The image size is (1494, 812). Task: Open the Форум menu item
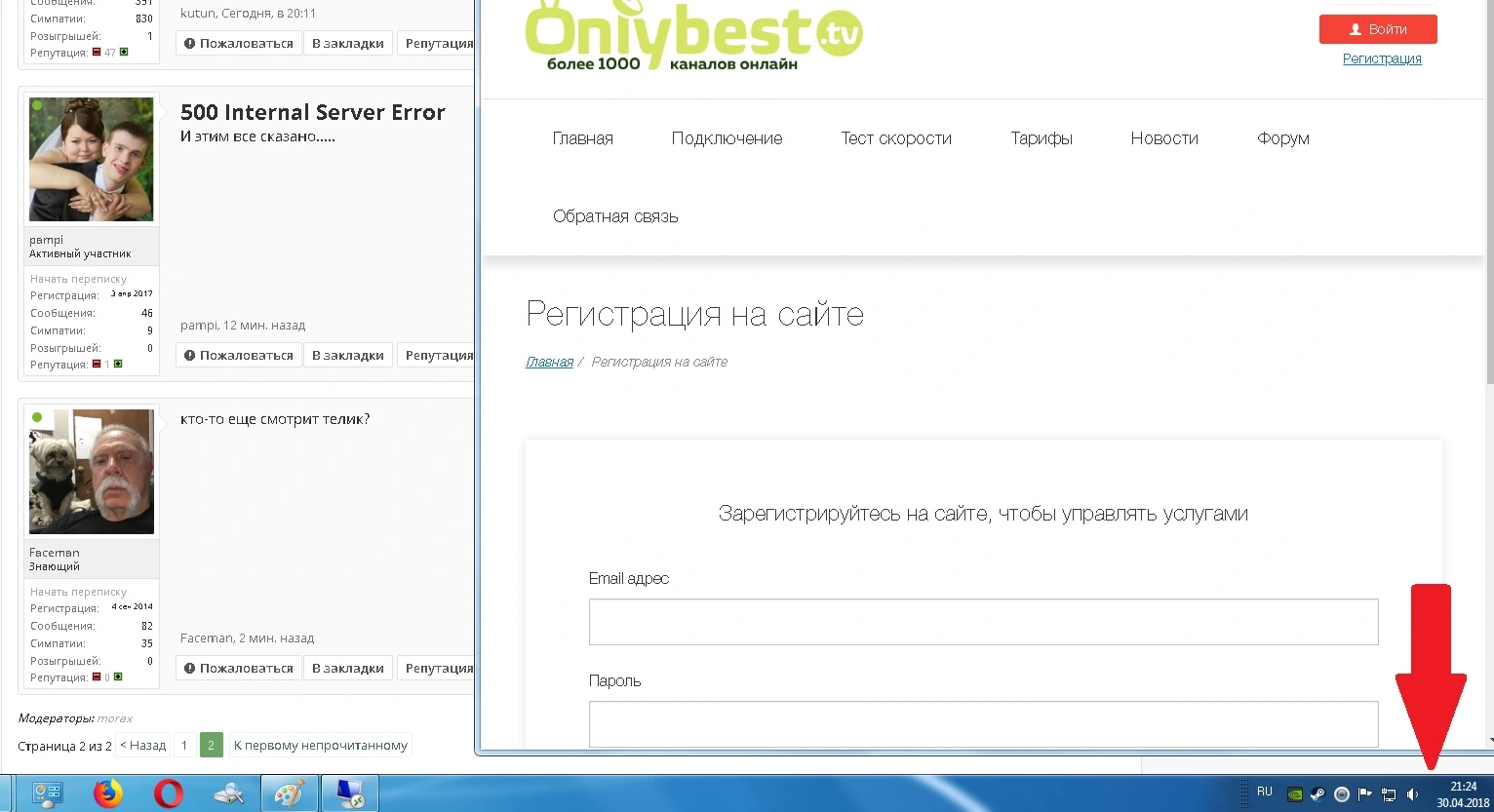pos(1283,138)
